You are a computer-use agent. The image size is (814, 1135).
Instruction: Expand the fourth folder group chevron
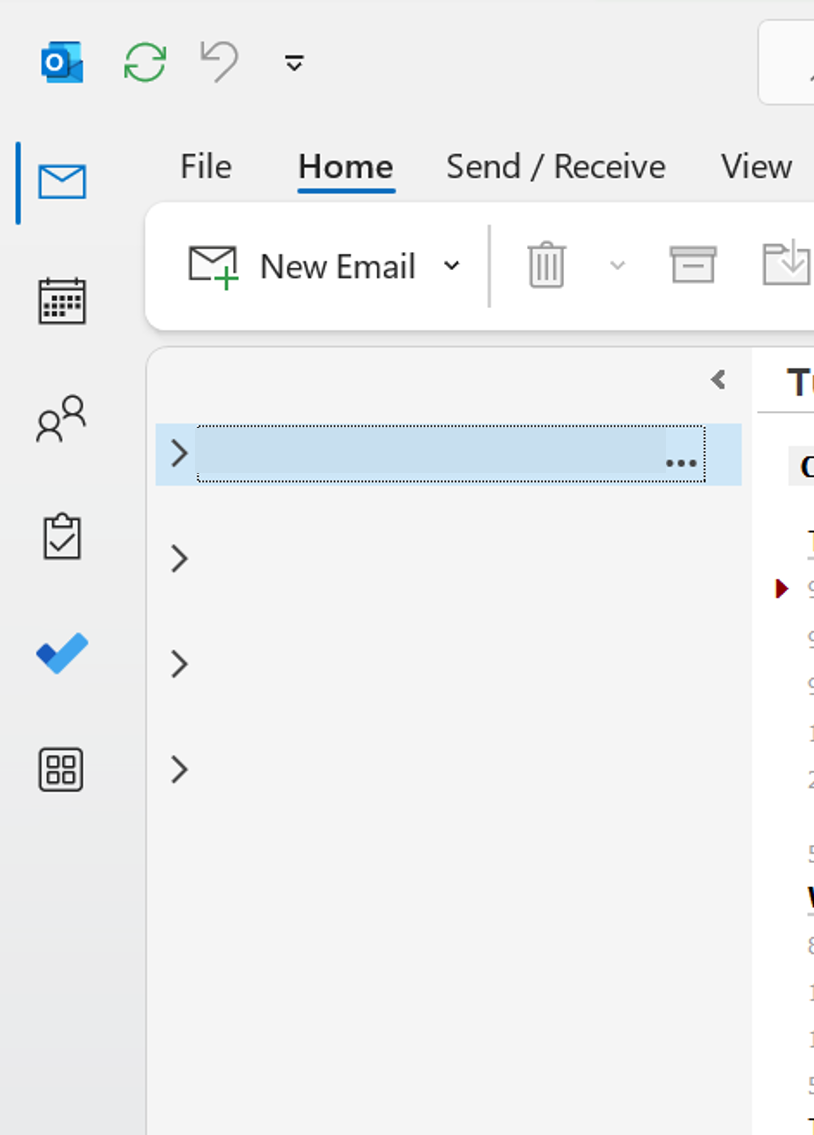point(179,769)
